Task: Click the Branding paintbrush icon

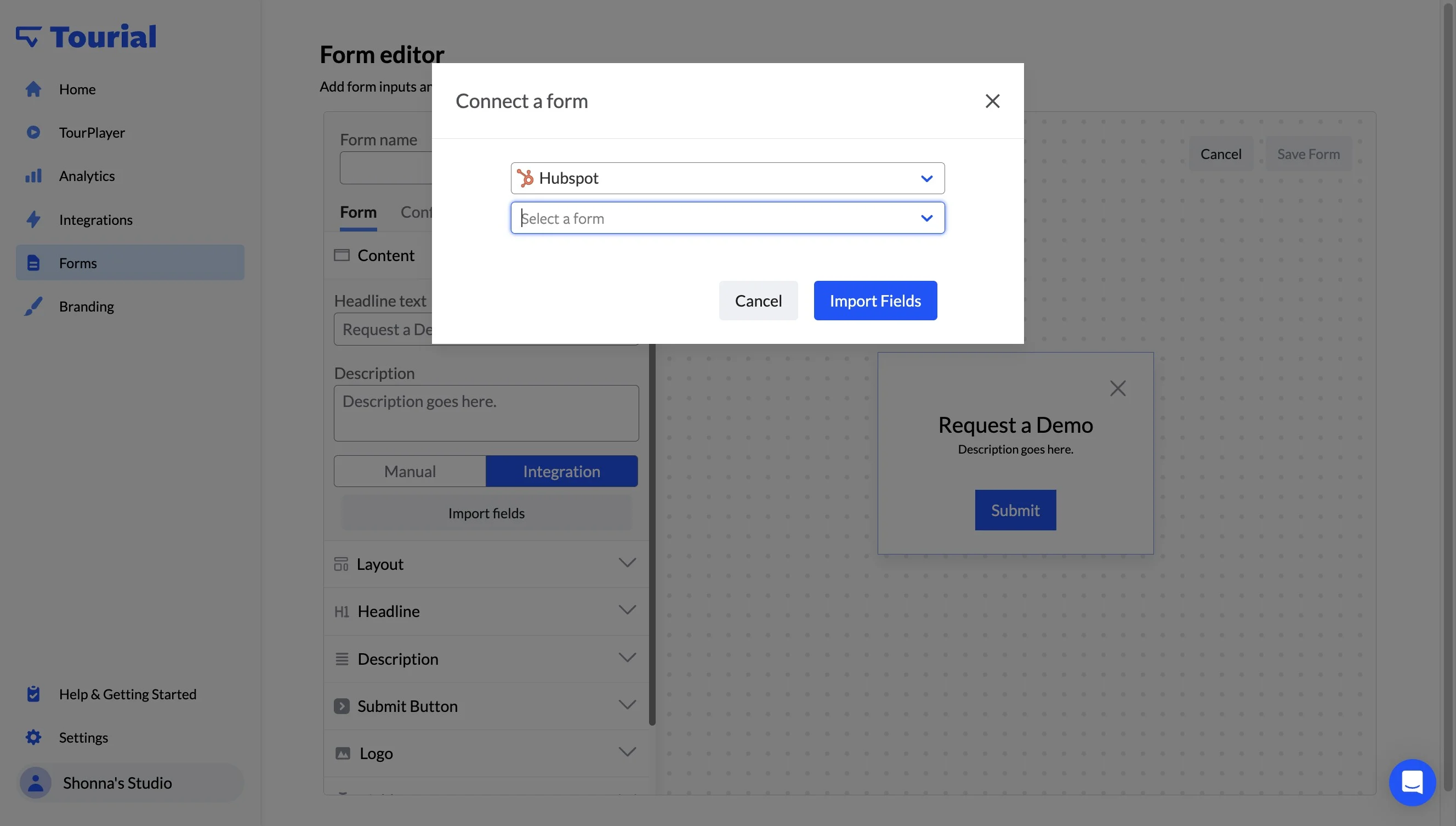Action: 33,307
